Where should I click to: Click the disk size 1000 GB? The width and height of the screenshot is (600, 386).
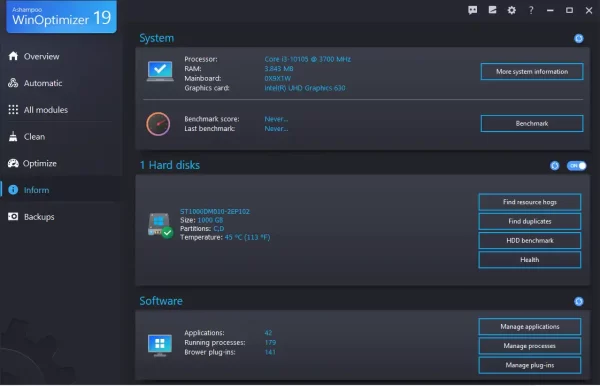210,220
